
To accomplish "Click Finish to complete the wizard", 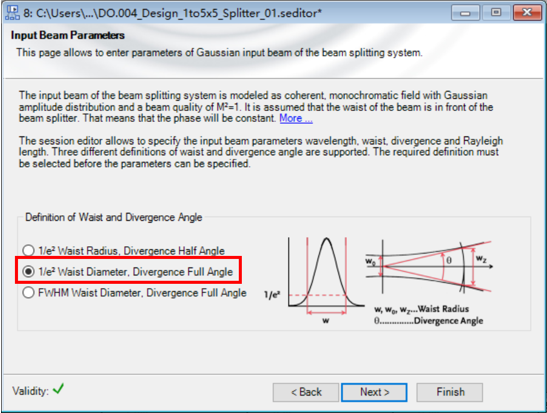I will tap(450, 392).
